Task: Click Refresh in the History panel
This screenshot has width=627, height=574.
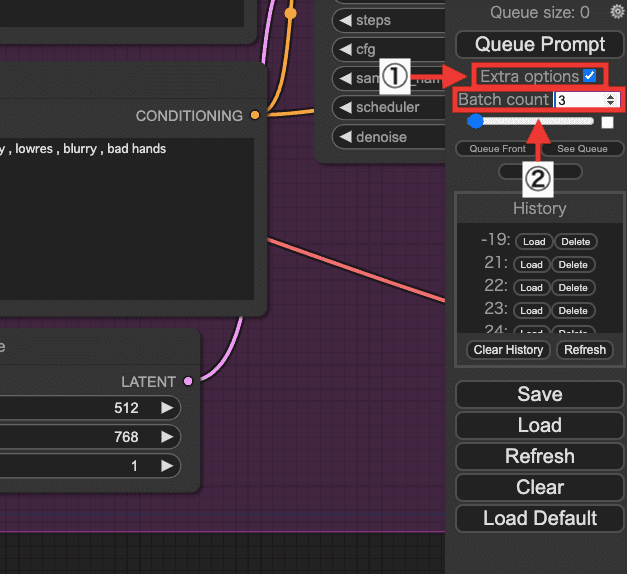Action: (x=585, y=350)
